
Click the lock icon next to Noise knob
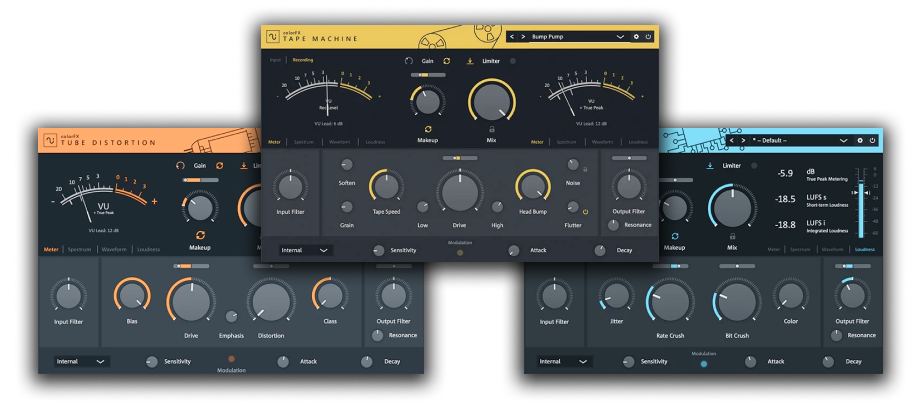(x=585, y=169)
